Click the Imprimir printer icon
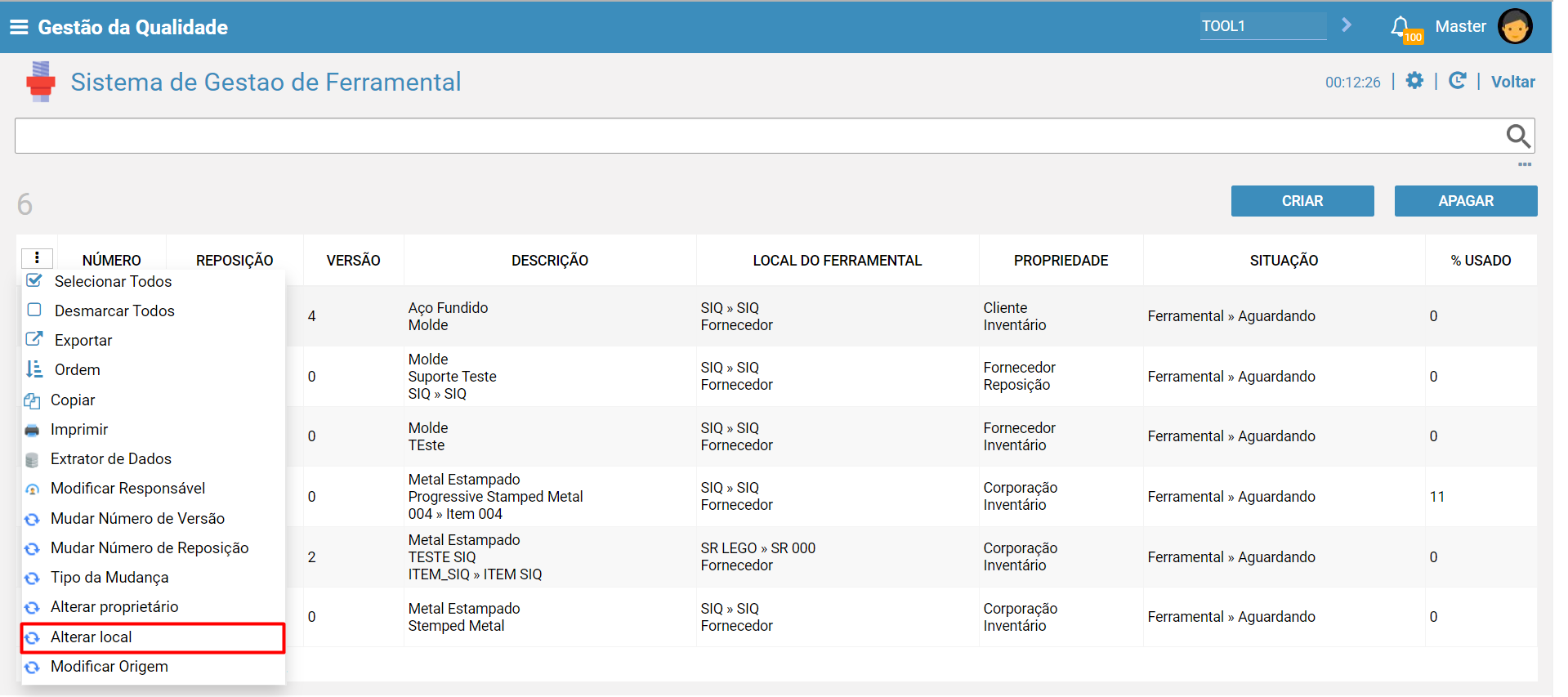 [x=32, y=430]
